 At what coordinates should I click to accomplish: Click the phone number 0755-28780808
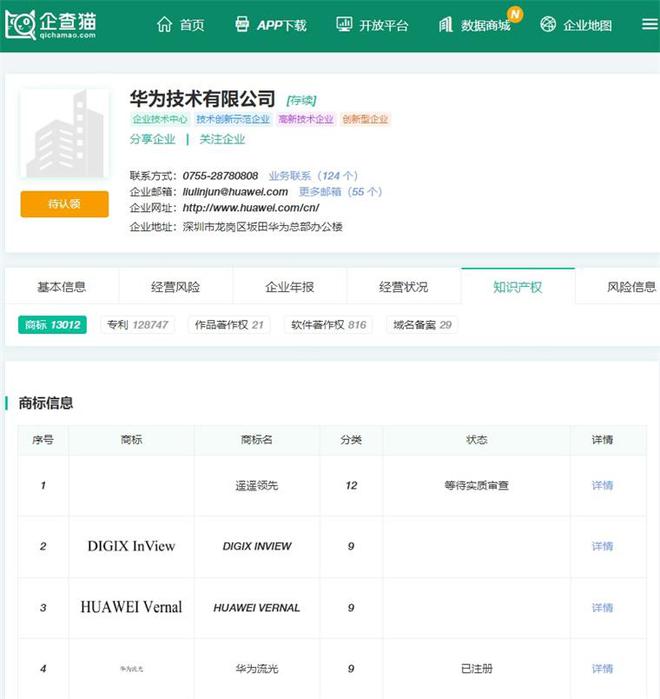click(x=221, y=176)
